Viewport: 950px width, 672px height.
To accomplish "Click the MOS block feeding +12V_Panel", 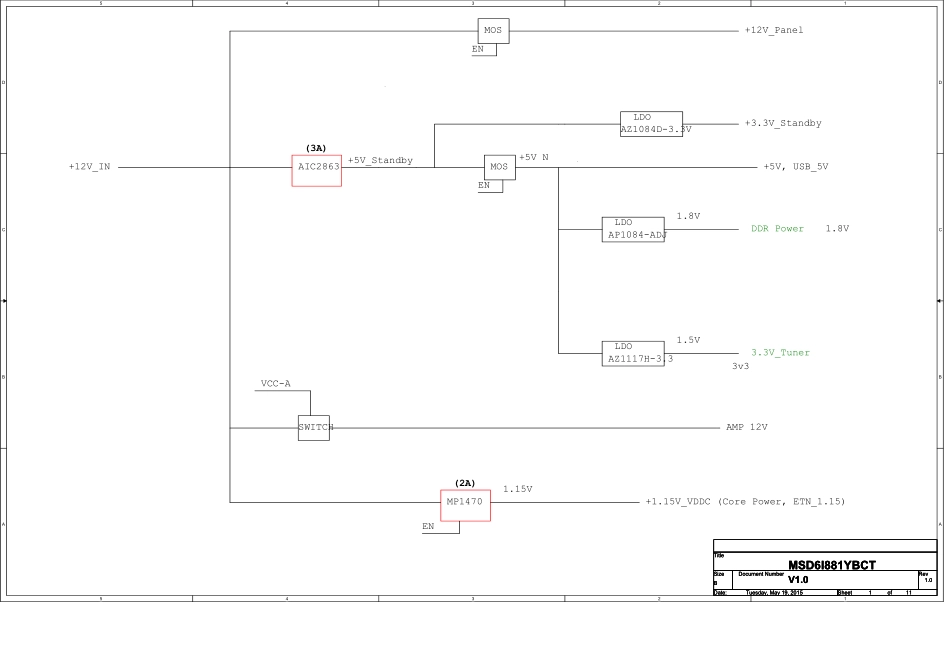I will pyautogui.click(x=494, y=31).
